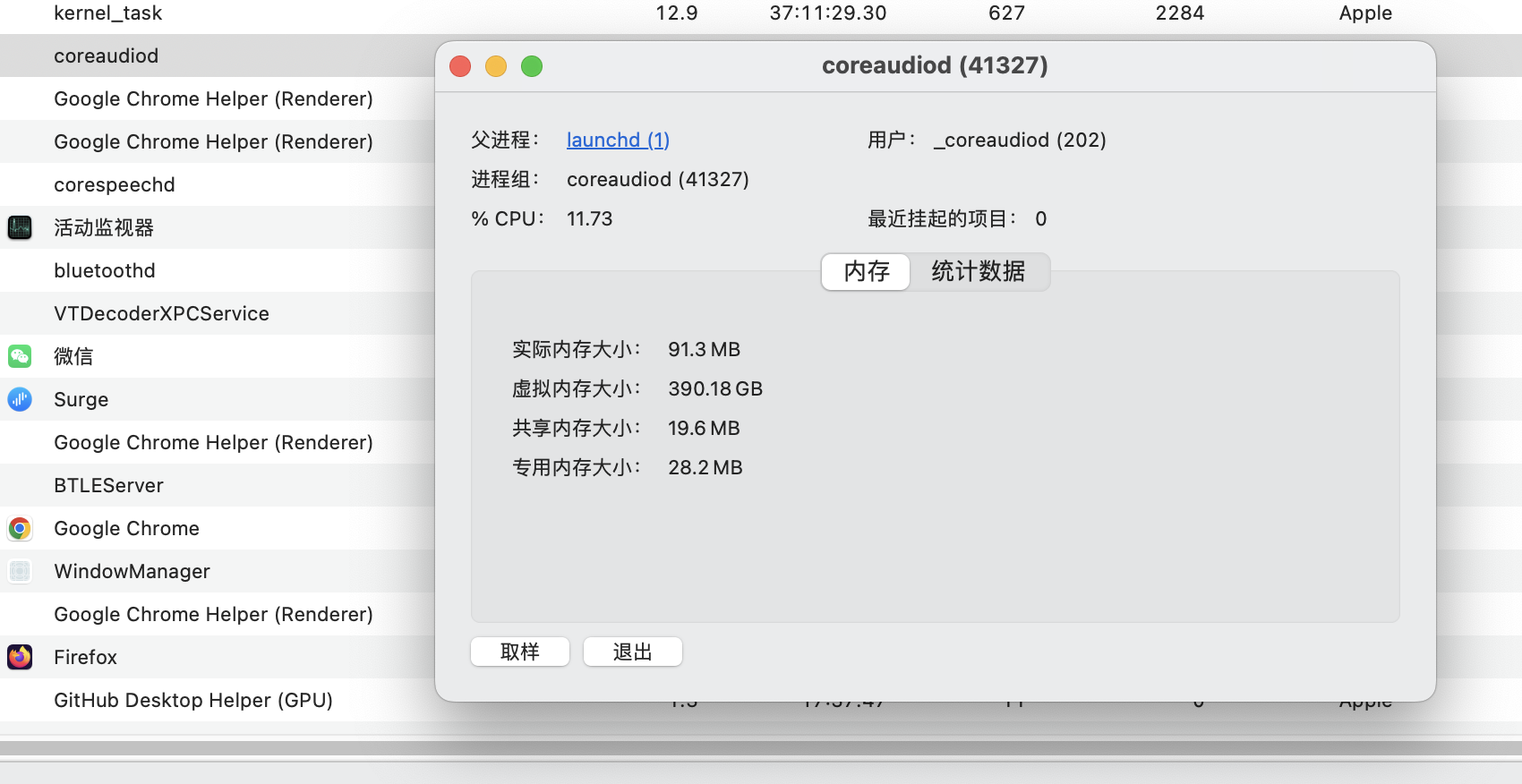Close the coreaudiod info window
The image size is (1522, 784).
460,66
